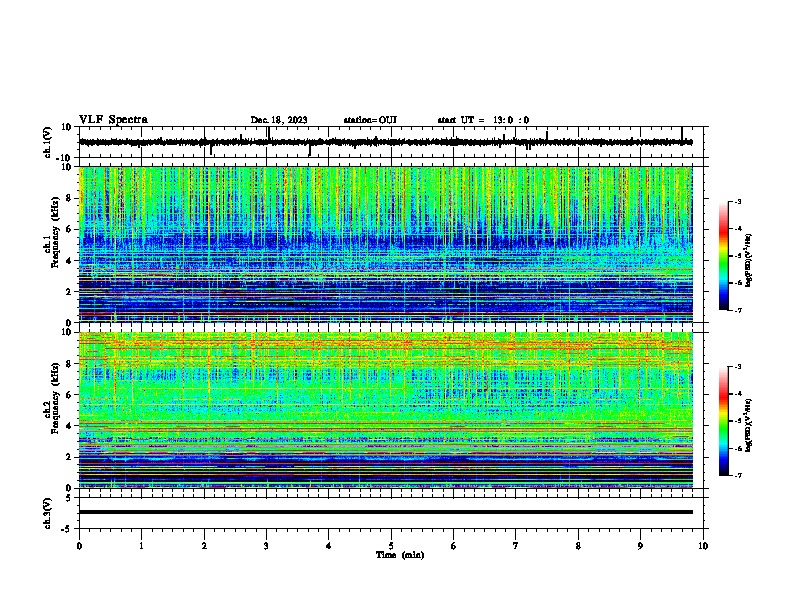Click the "VLF Spectra" plot title
792x612 pixels.
click(113, 120)
